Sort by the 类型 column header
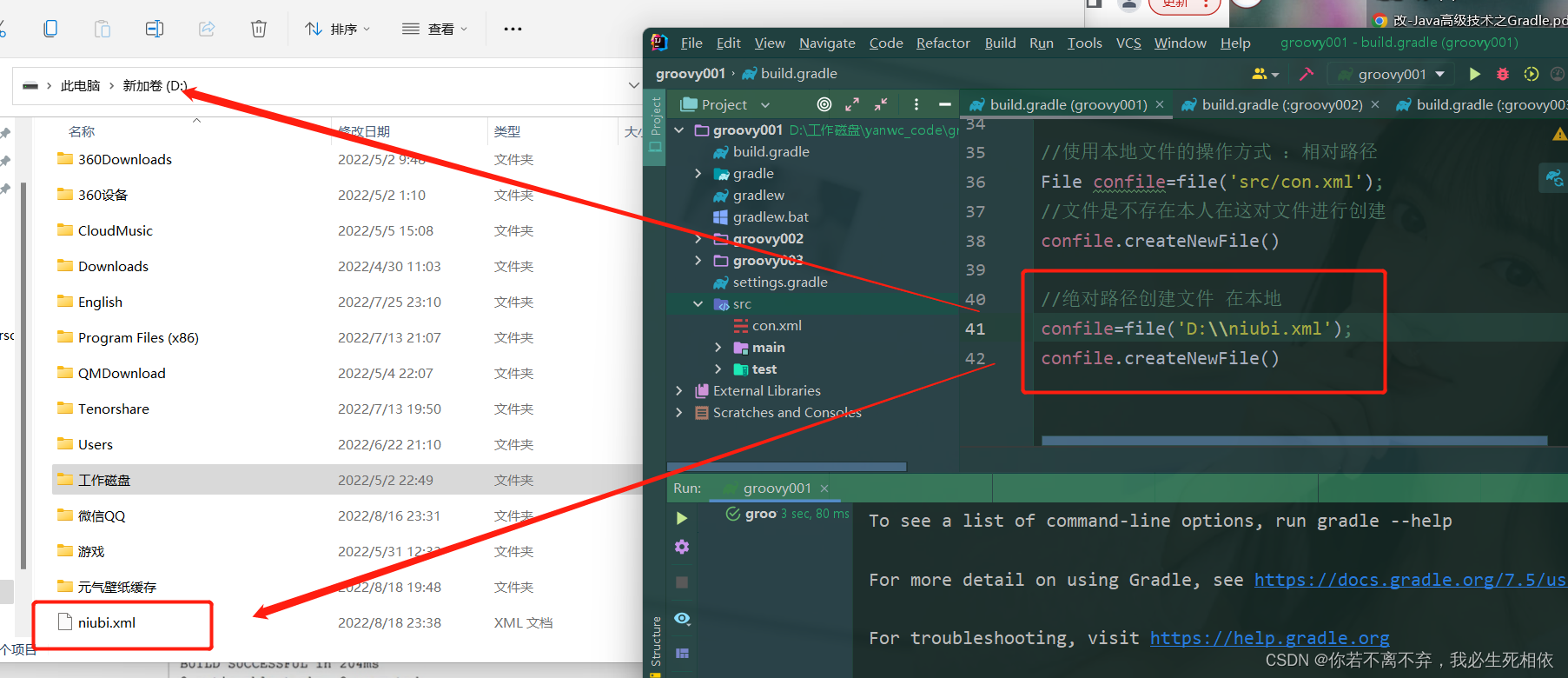This screenshot has width=1568, height=678. click(x=507, y=131)
